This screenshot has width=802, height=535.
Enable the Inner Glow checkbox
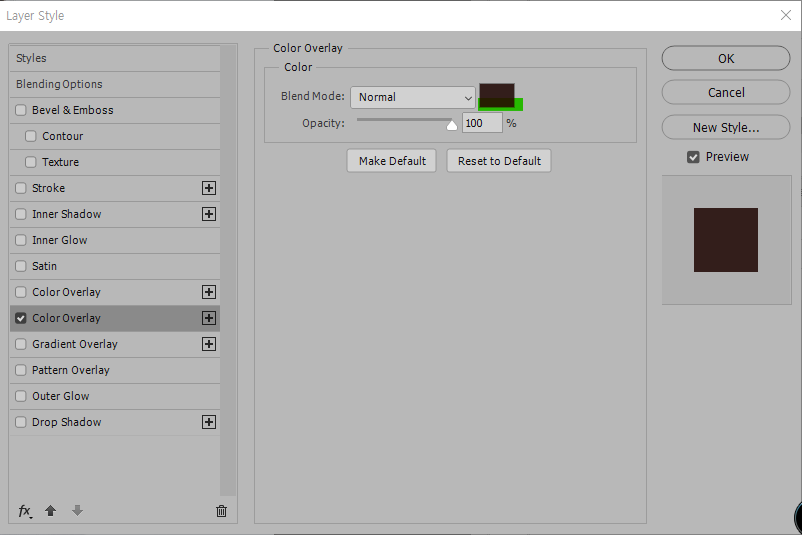[x=21, y=240]
